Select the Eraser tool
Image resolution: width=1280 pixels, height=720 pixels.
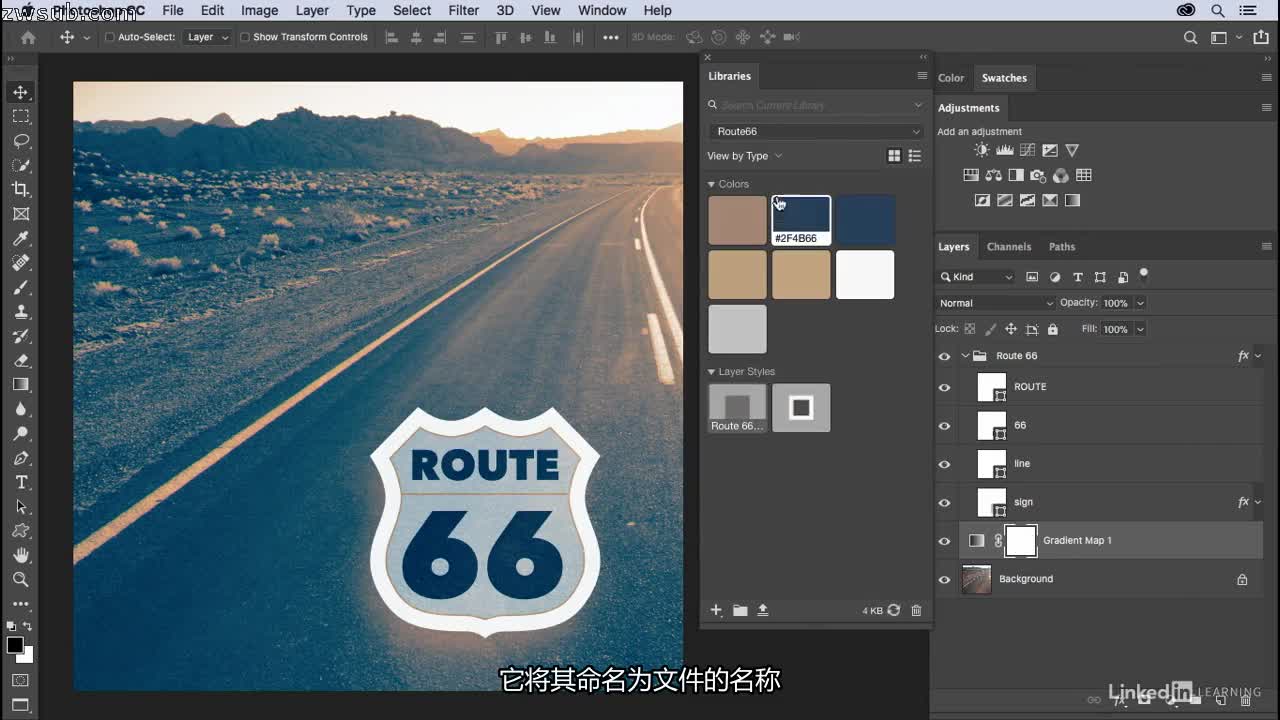pyautogui.click(x=21, y=360)
